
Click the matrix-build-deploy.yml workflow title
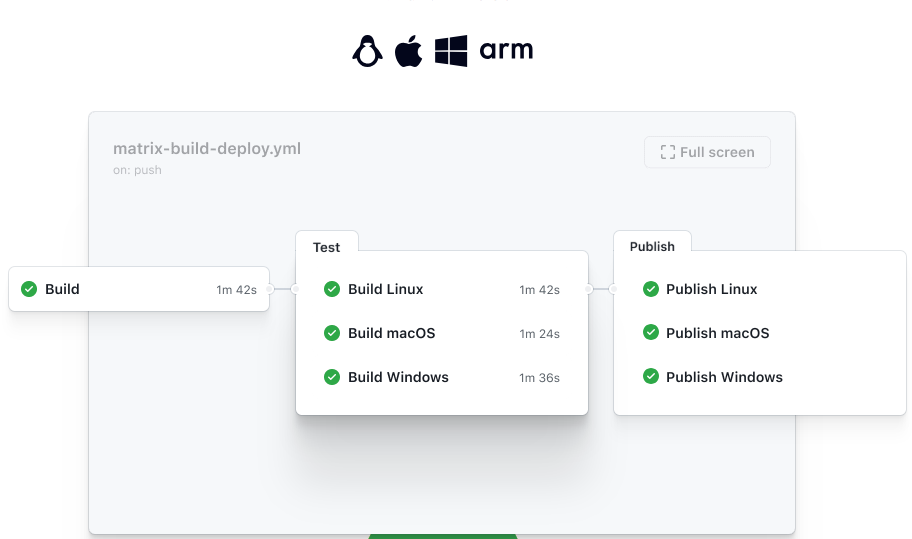207,149
